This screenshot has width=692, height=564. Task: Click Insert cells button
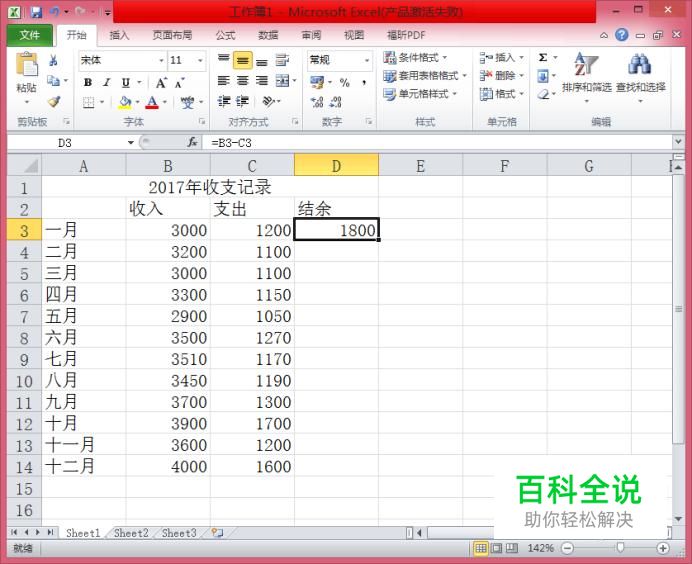click(501, 57)
